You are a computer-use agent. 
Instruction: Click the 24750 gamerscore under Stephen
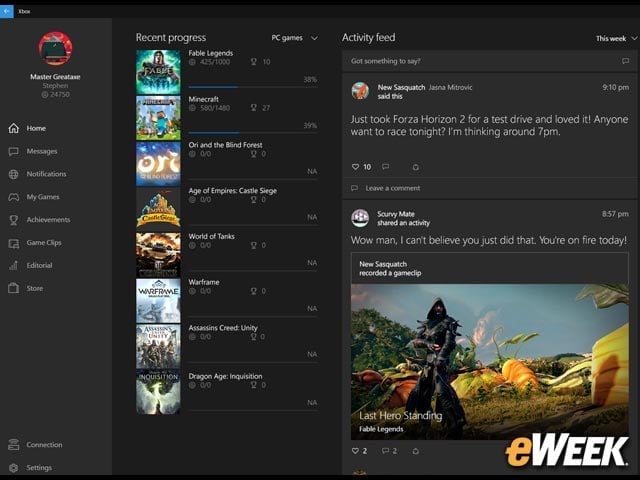pos(56,95)
